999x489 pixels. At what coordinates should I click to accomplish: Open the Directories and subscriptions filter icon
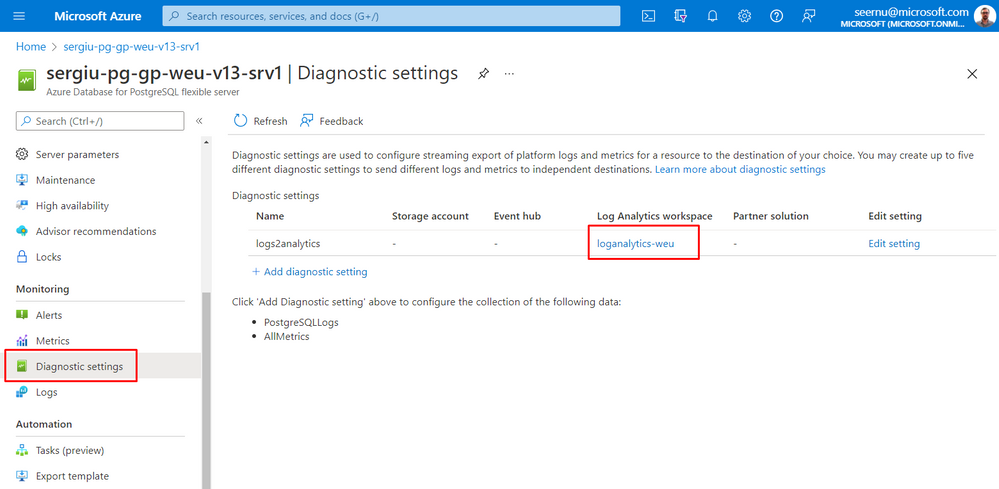pos(681,16)
